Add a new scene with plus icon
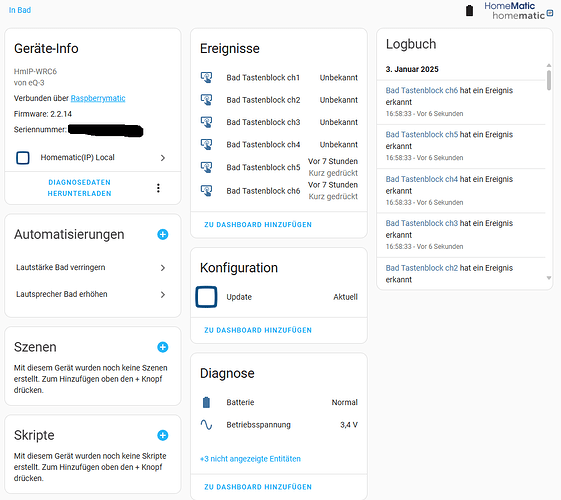561x500 pixels. [163, 347]
